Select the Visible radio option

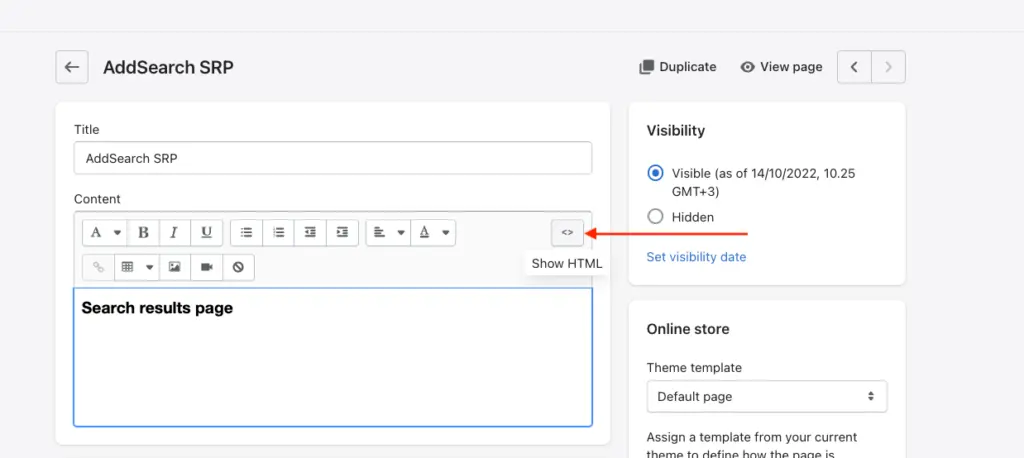pyautogui.click(x=655, y=173)
